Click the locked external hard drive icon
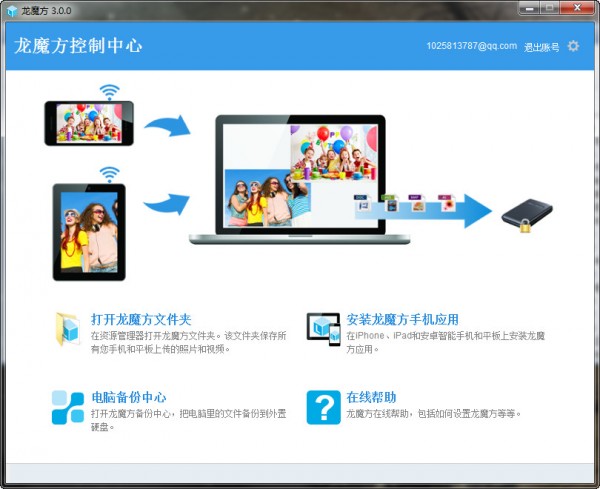The width and height of the screenshot is (600, 489). point(527,215)
